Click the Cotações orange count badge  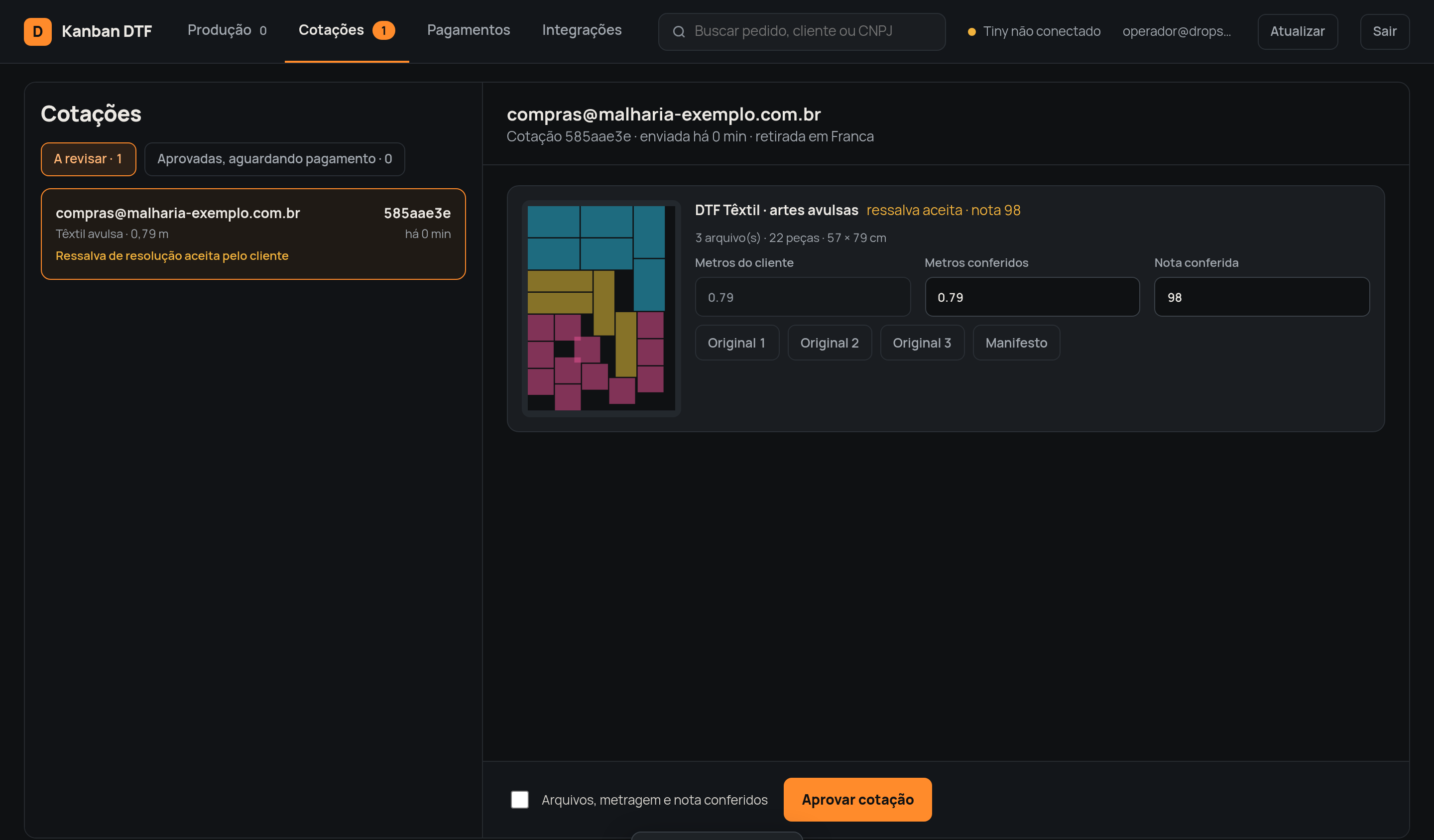(383, 30)
